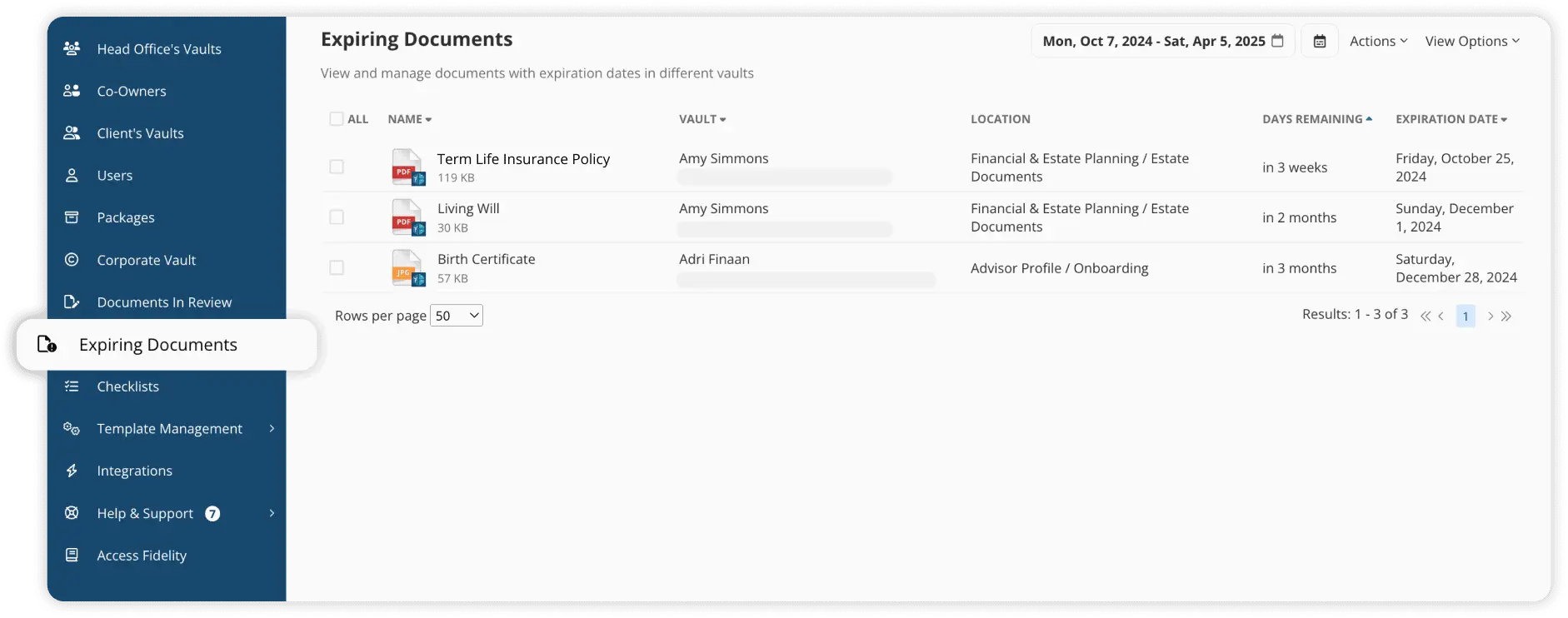
Task: Select the Checklists icon
Action: 72,386
